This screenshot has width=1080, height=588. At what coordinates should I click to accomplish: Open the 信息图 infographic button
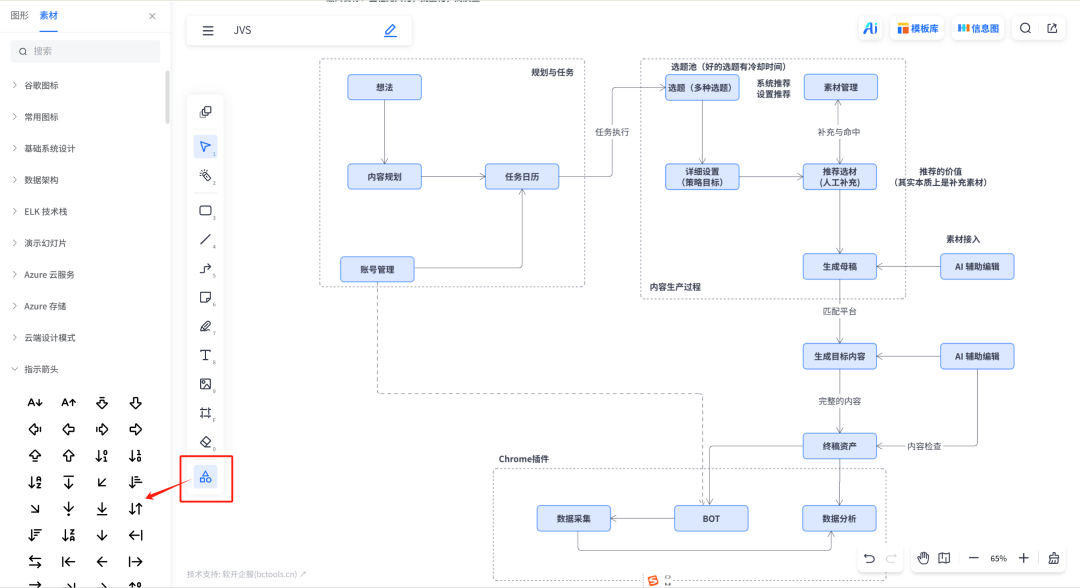(978, 28)
